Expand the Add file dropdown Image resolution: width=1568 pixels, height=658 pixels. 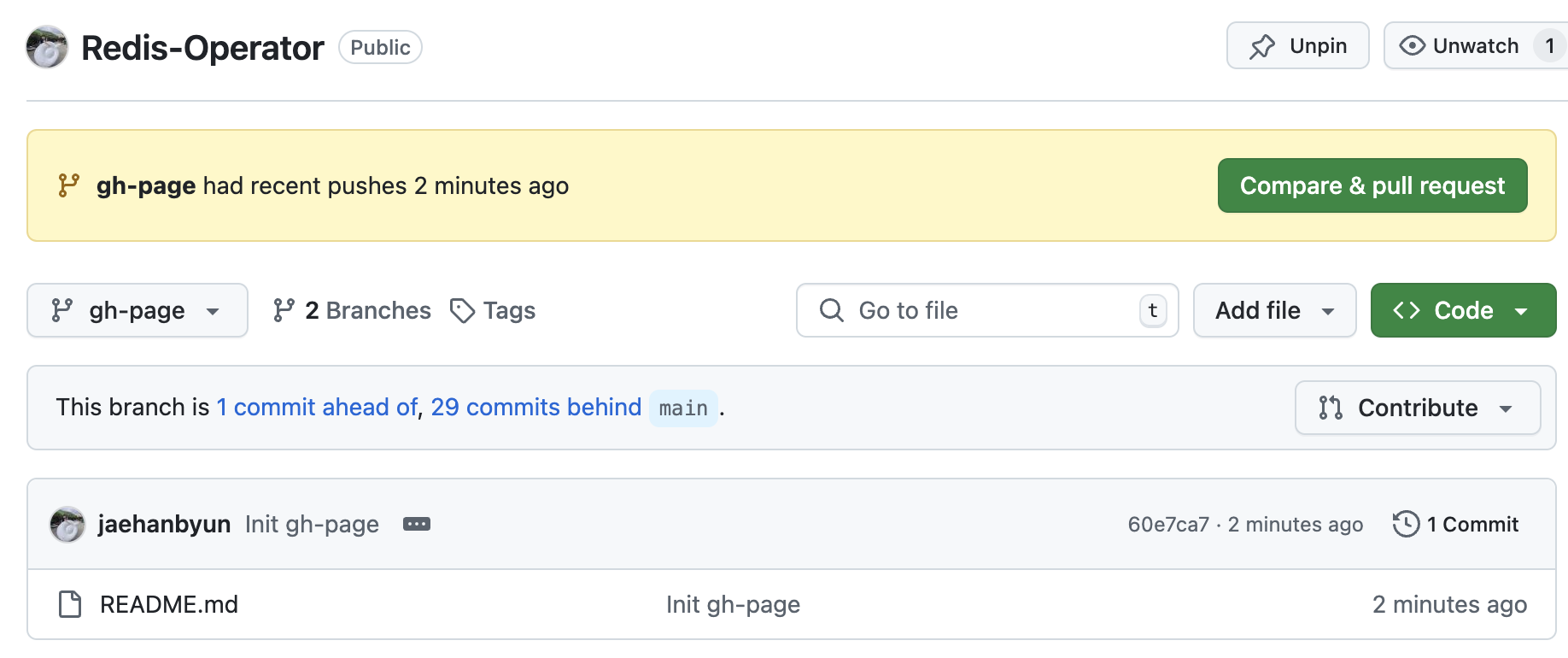point(1274,310)
